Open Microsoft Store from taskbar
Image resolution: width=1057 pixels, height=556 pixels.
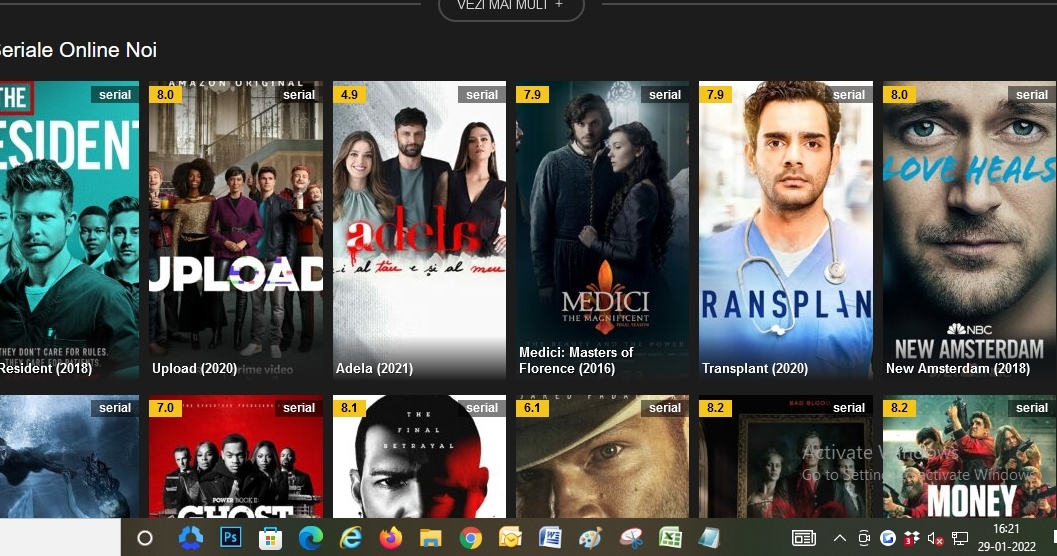pos(270,538)
